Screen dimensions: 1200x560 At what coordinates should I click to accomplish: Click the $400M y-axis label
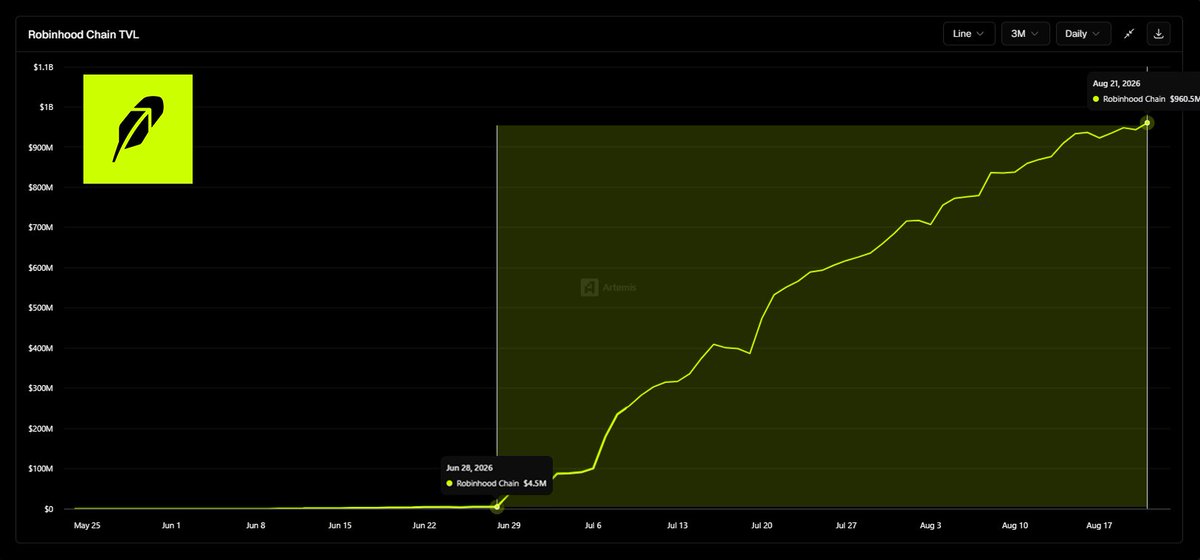pyautogui.click(x=40, y=348)
